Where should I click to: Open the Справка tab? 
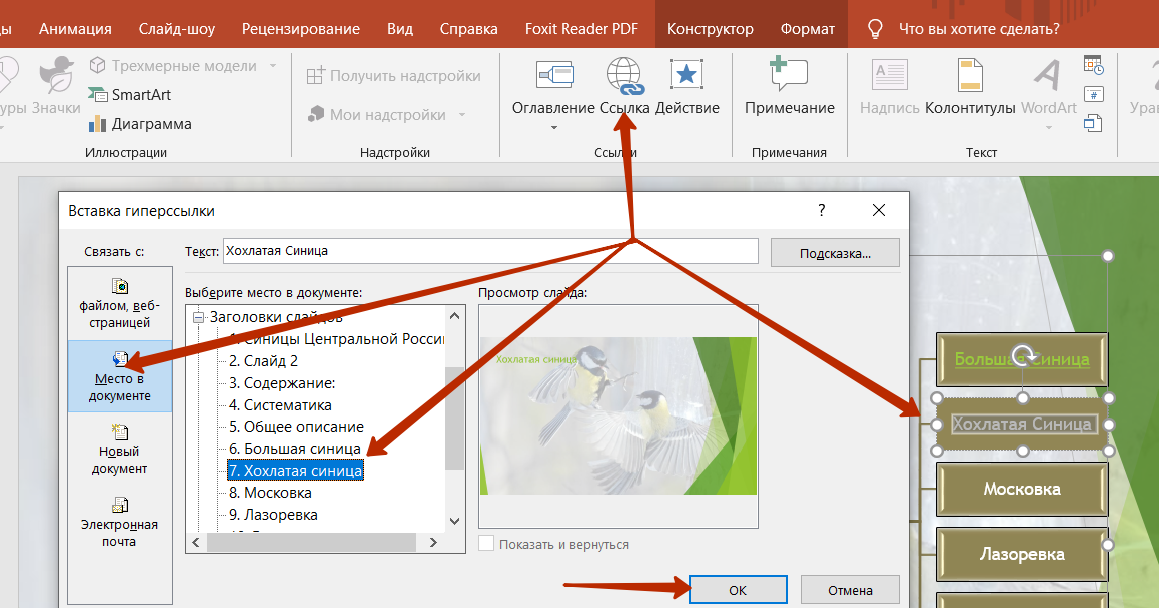click(469, 29)
